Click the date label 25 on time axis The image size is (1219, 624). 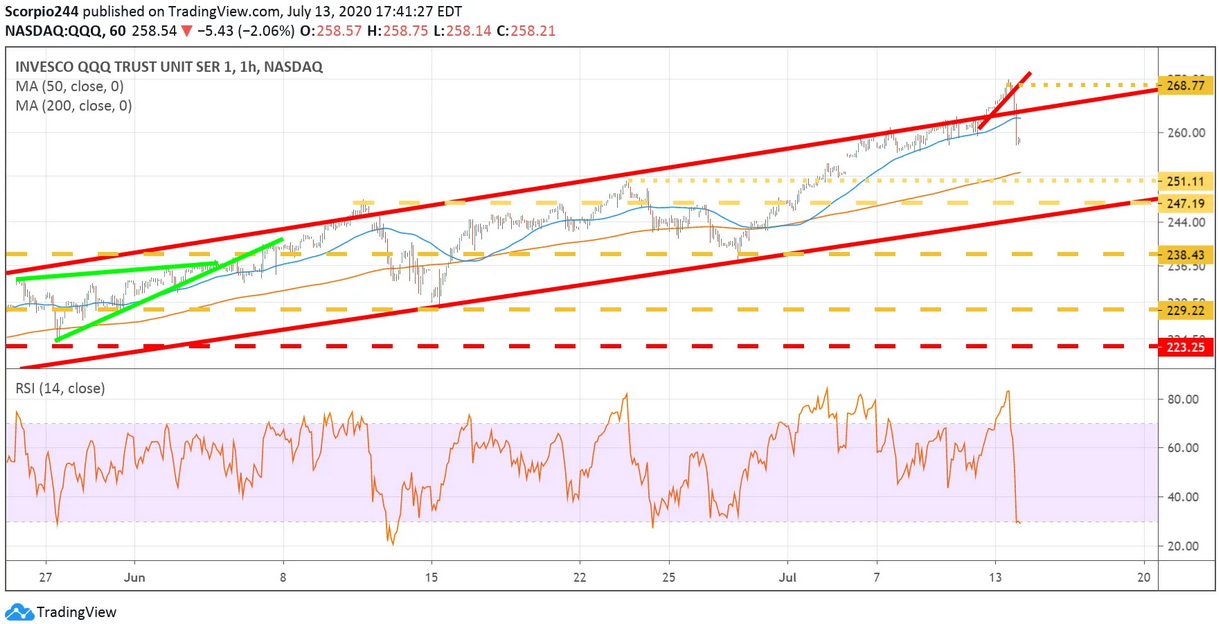669,578
